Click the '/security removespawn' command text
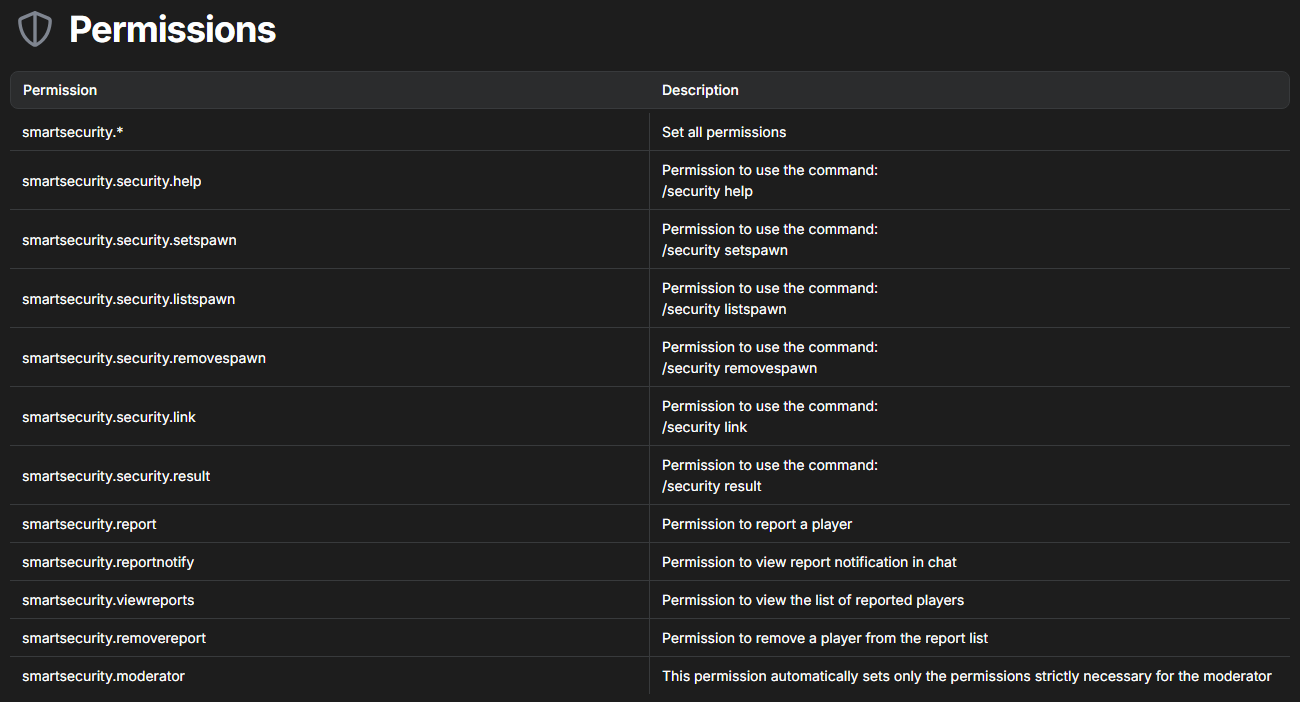Image resolution: width=1300 pixels, height=702 pixels. 739,368
